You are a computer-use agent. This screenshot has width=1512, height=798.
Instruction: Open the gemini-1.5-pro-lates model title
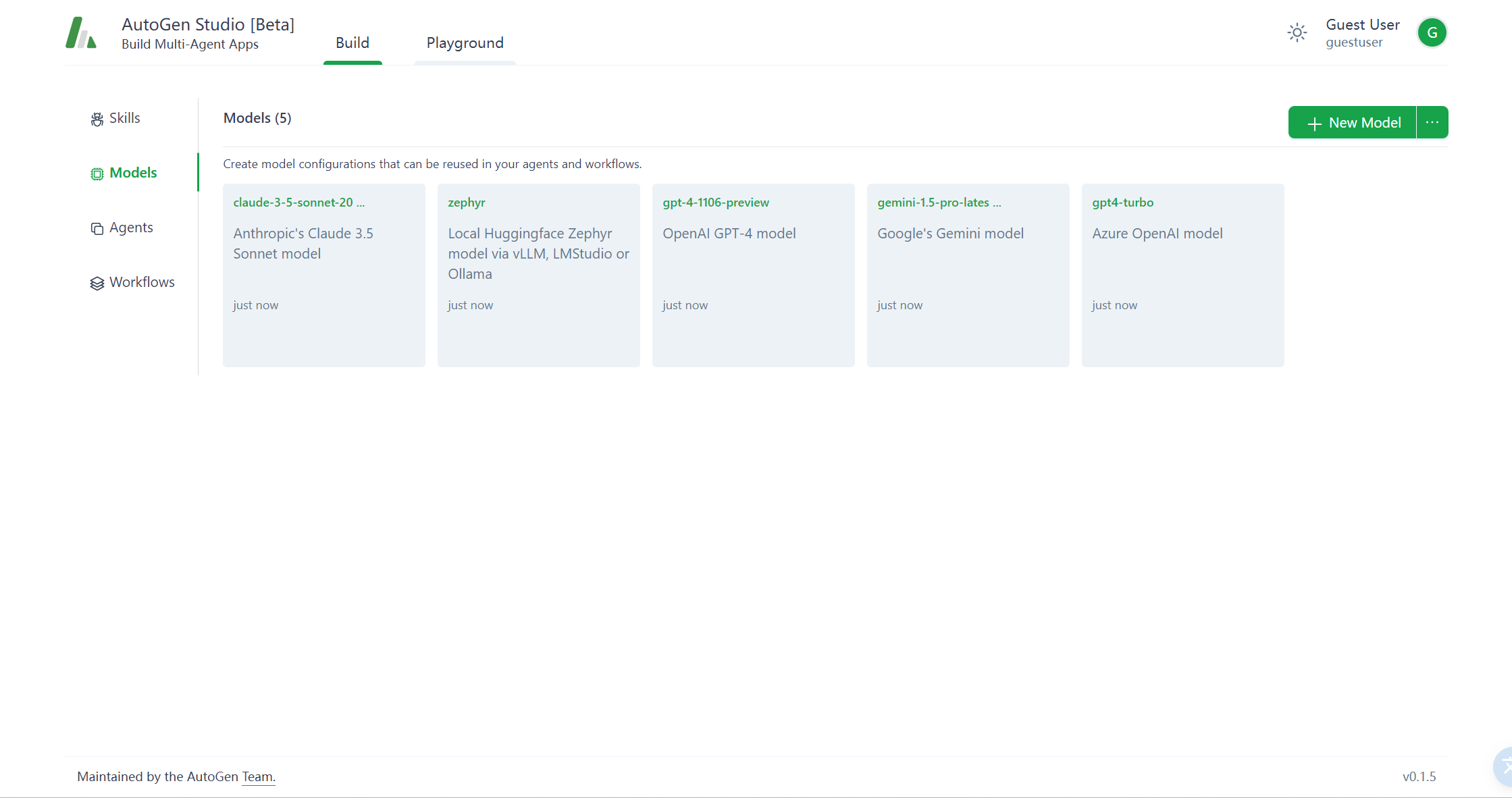939,203
